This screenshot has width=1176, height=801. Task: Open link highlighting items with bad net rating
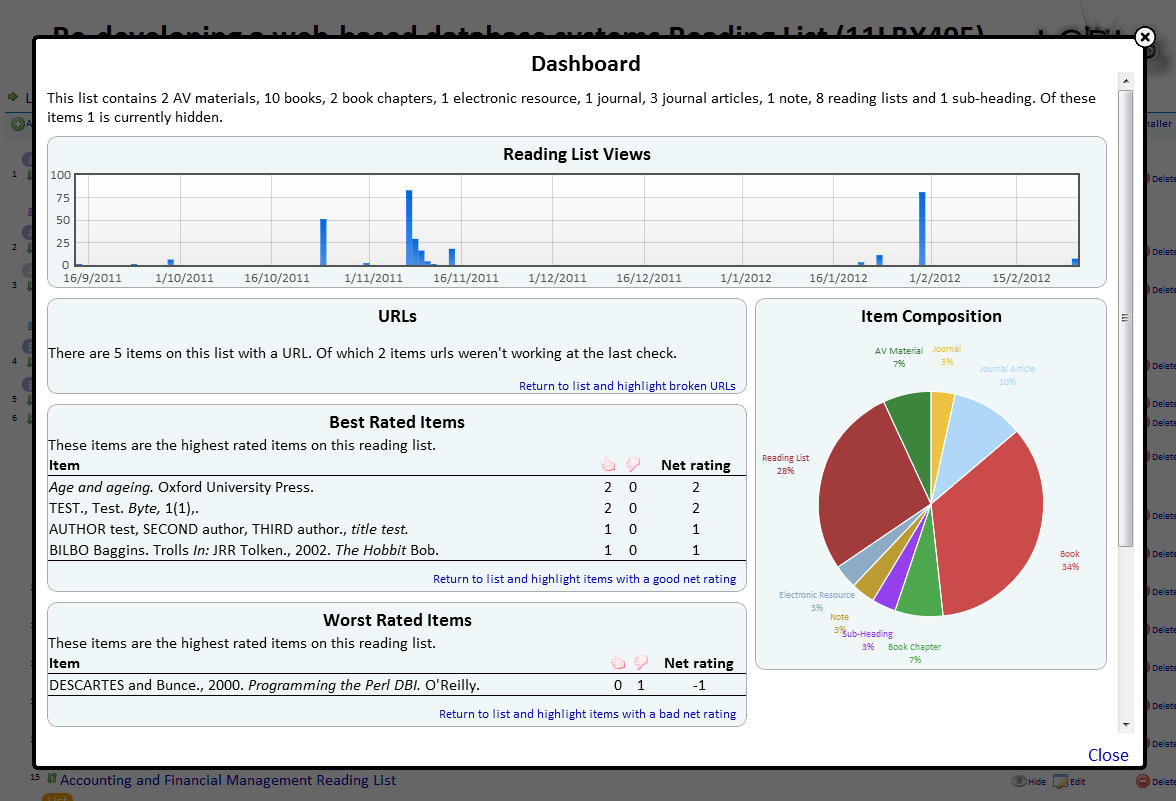coord(587,714)
